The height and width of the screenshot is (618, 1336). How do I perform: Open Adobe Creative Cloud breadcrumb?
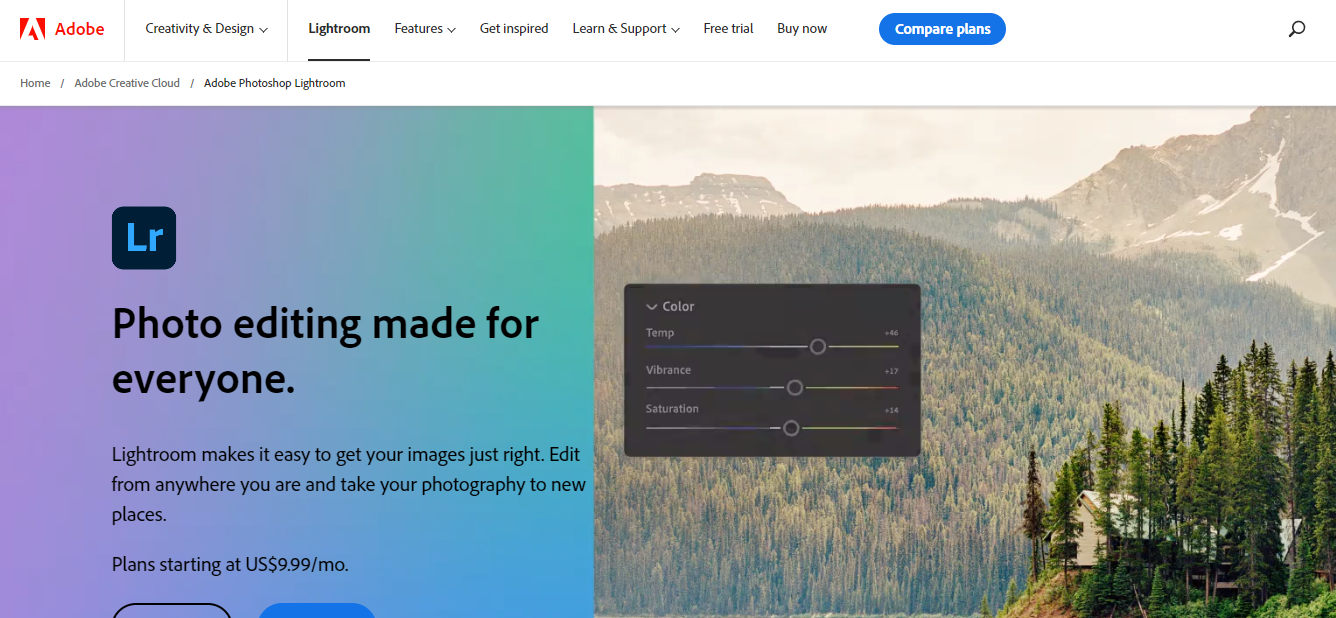tap(127, 83)
